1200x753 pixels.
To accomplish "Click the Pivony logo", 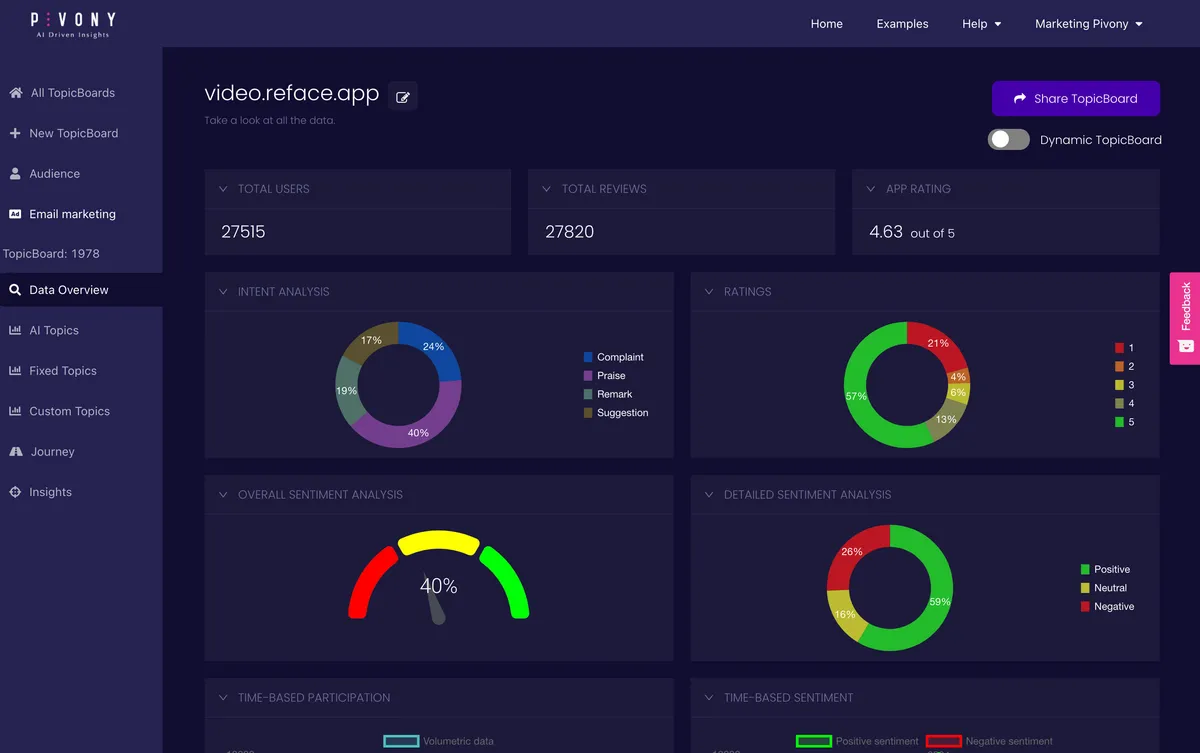I will [x=73, y=23].
